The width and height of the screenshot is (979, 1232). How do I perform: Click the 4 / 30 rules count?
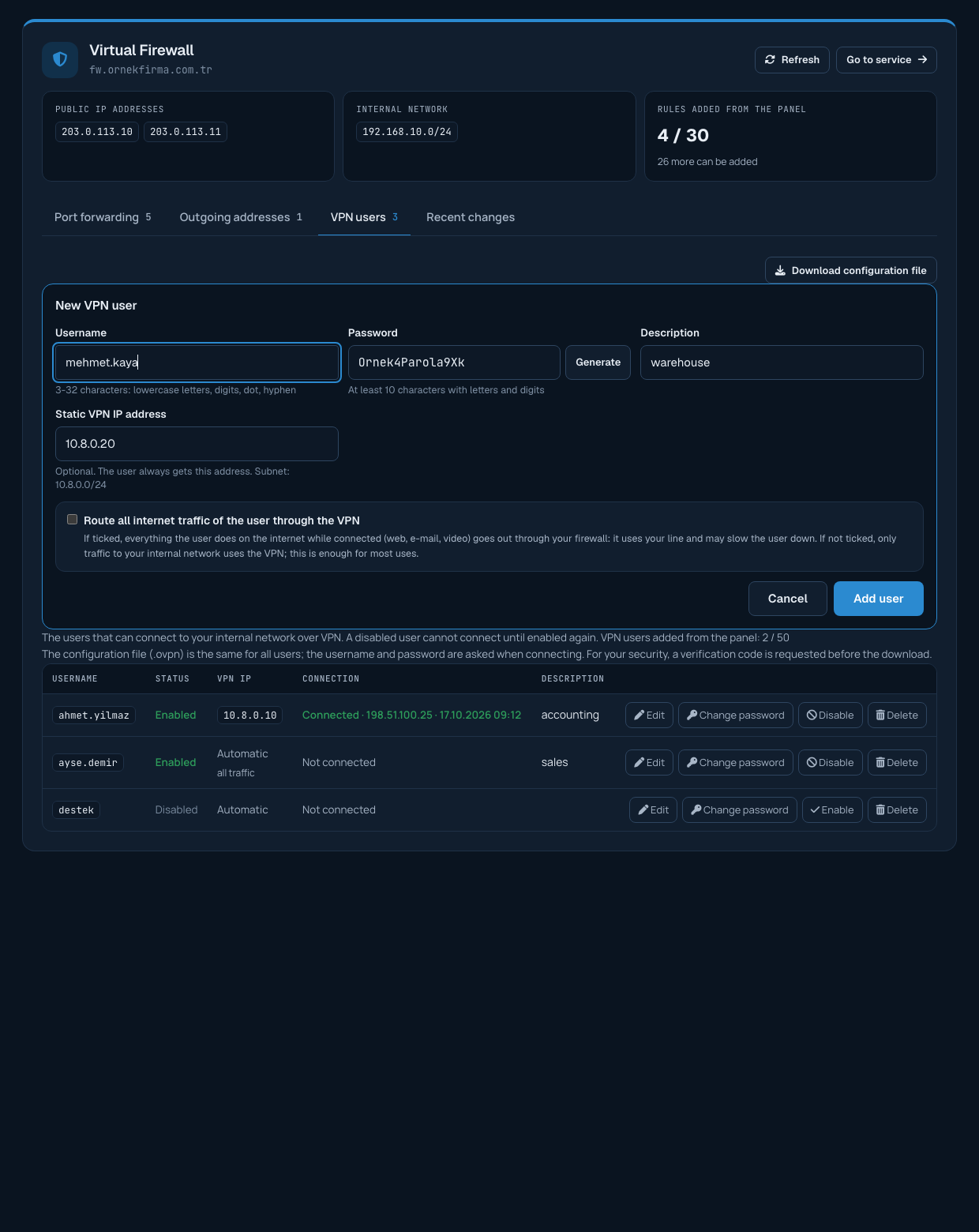[x=683, y=136]
